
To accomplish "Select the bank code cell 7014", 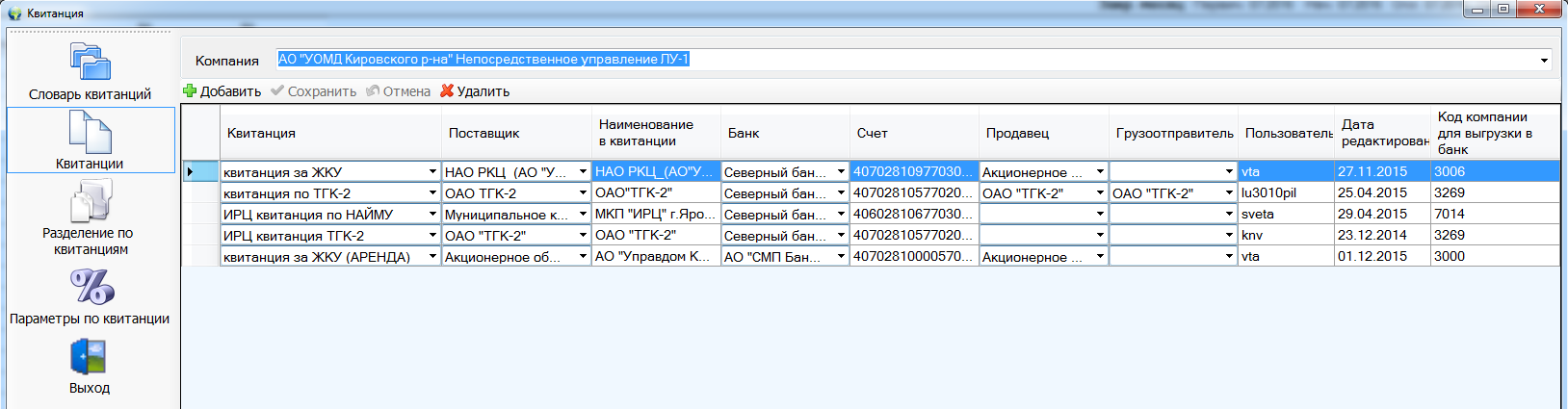I will pos(1493,215).
